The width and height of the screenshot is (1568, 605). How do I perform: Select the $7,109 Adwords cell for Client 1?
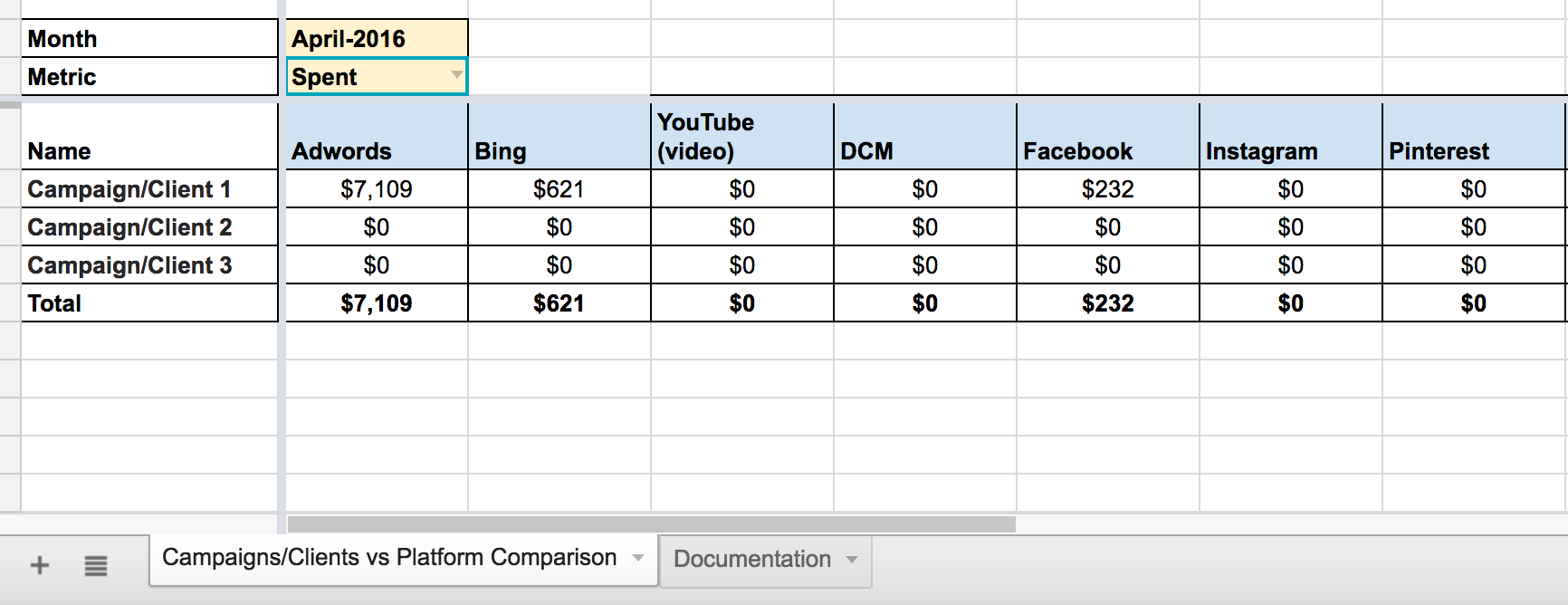point(377,189)
